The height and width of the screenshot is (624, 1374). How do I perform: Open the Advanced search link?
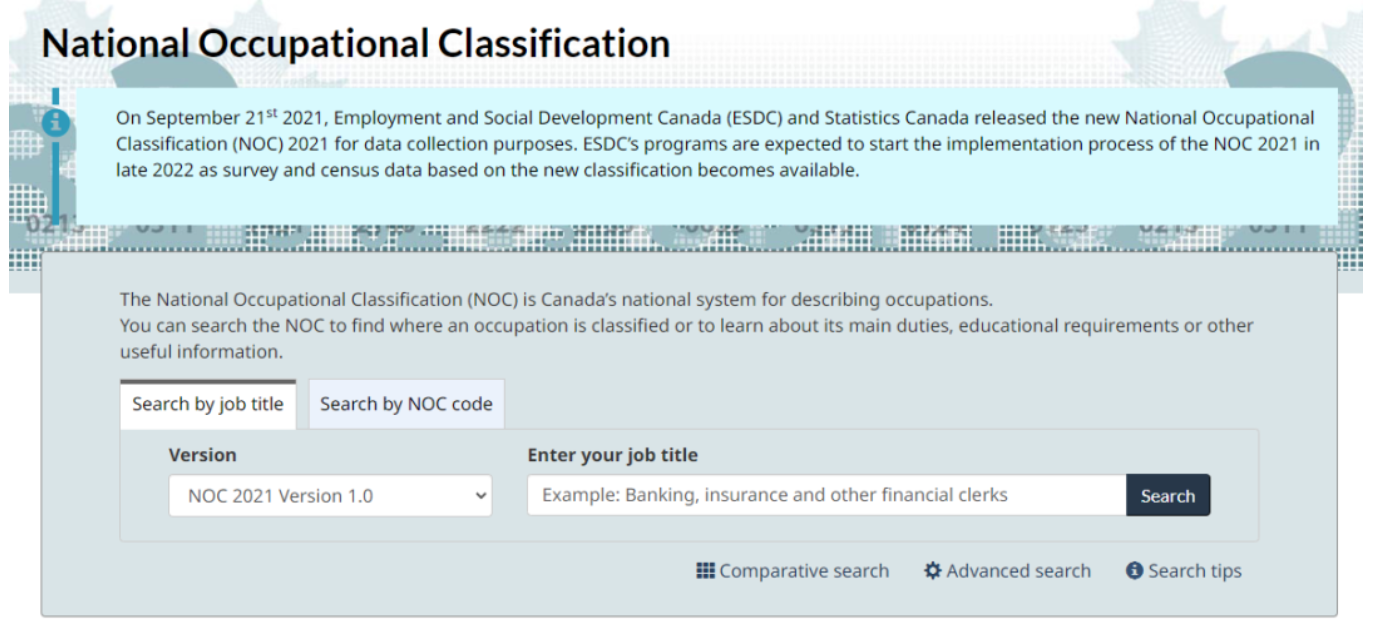coord(1018,571)
